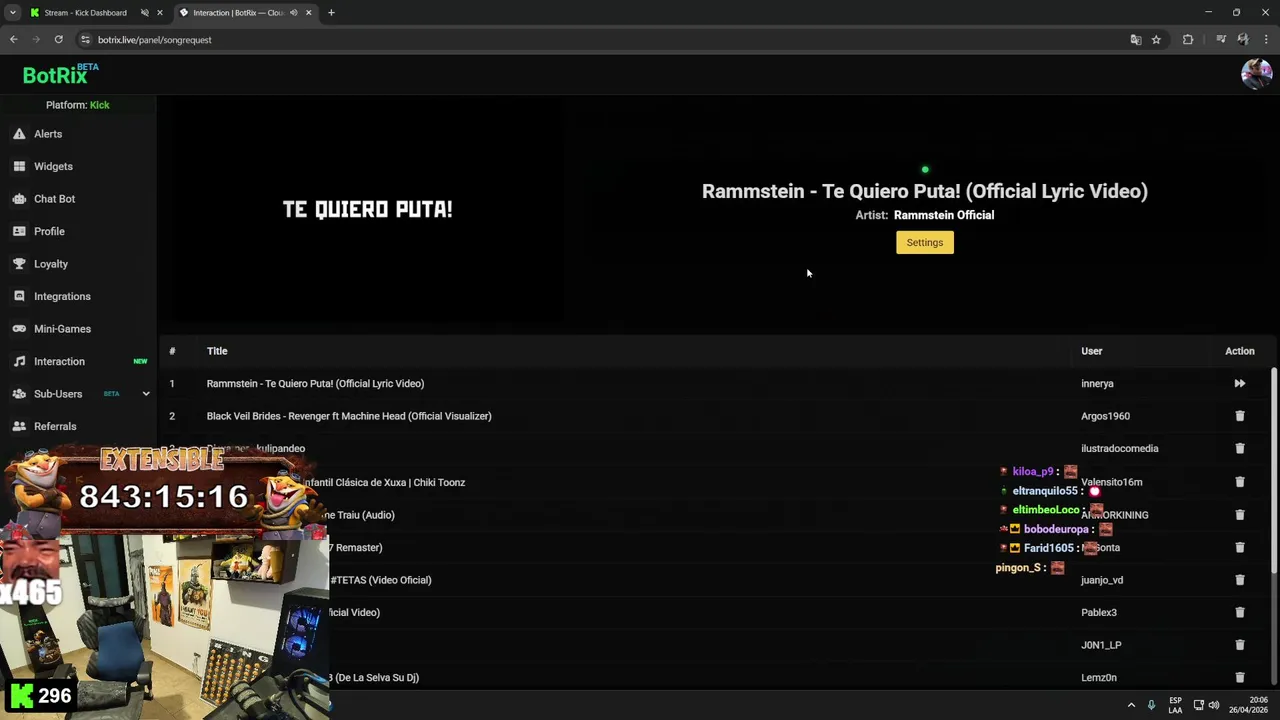Unmute the Kick Dashboard tab

tap(145, 13)
